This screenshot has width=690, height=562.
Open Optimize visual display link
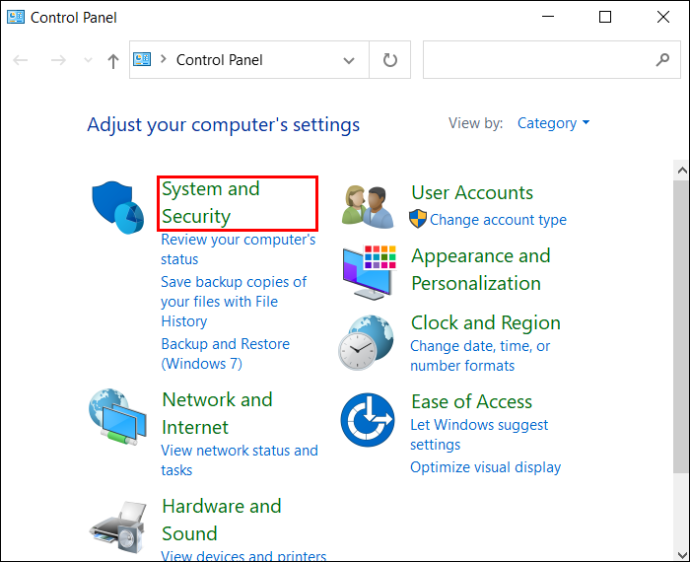(485, 467)
